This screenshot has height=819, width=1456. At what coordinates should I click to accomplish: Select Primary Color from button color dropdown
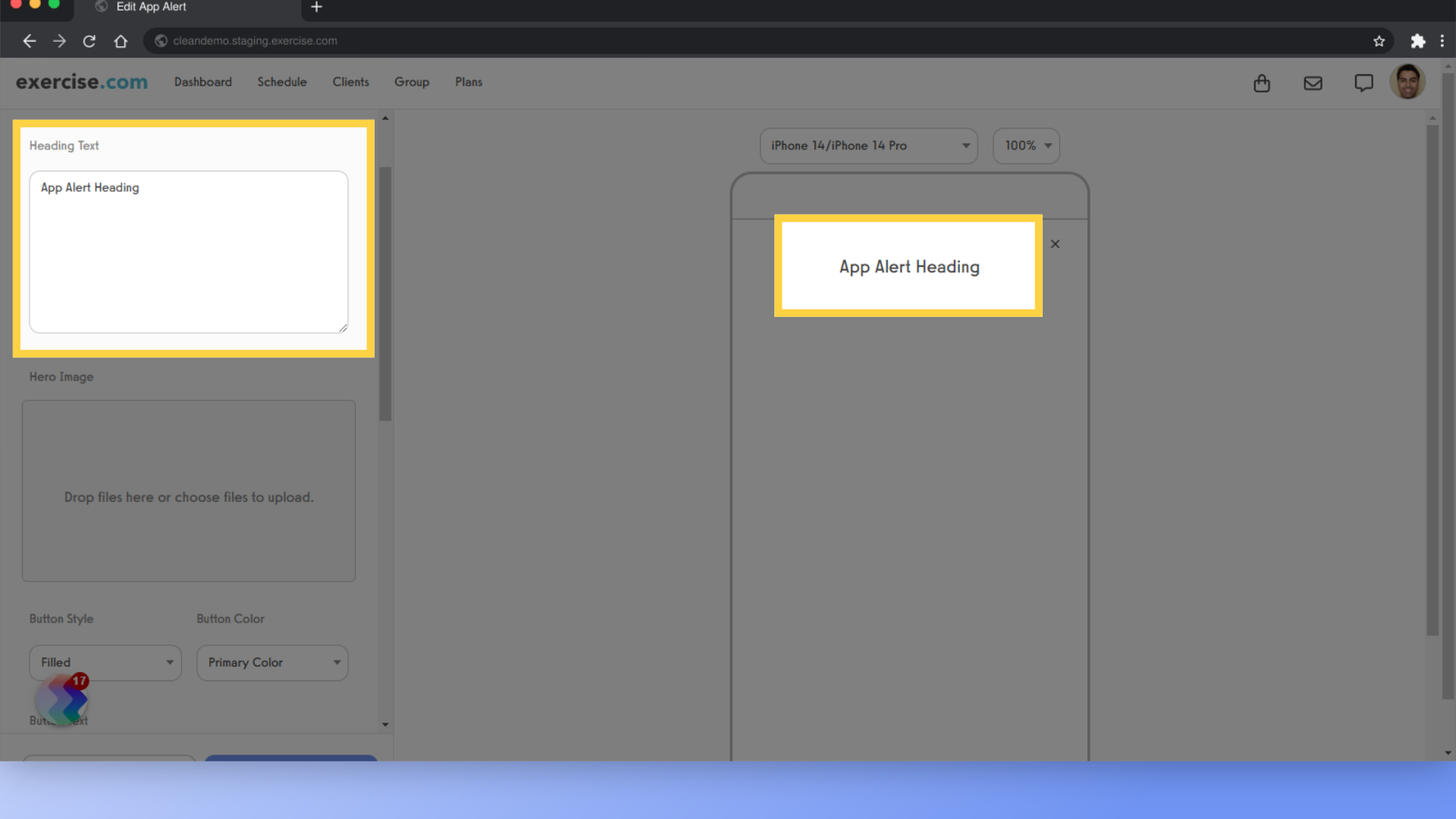(x=272, y=662)
